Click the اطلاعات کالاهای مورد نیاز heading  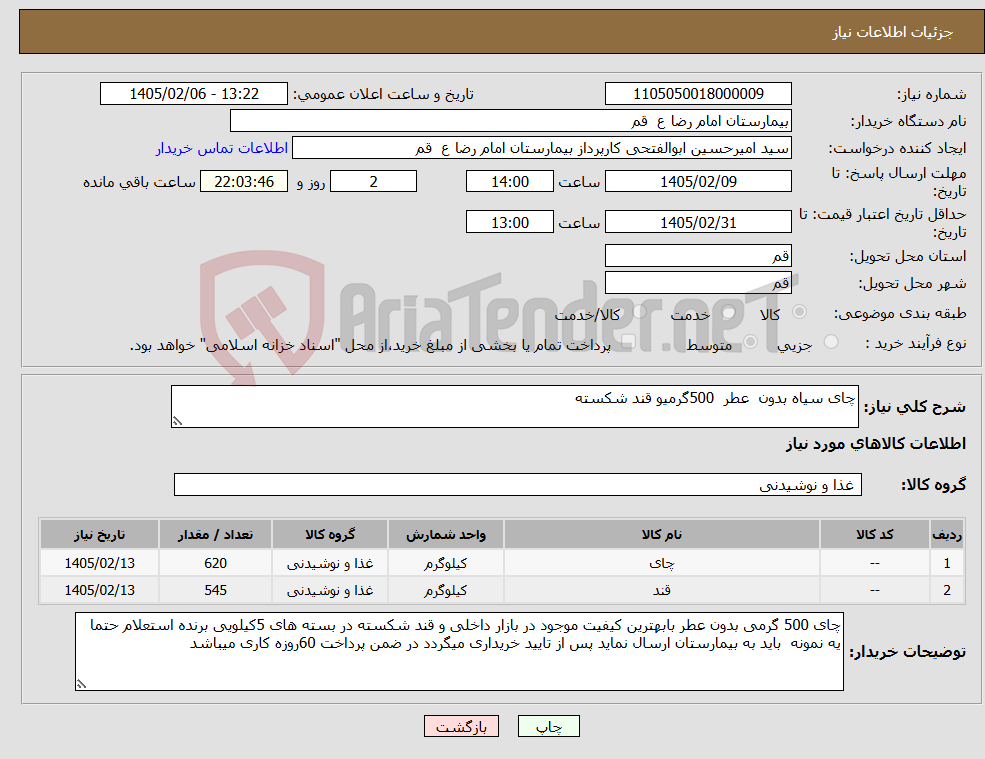click(876, 444)
